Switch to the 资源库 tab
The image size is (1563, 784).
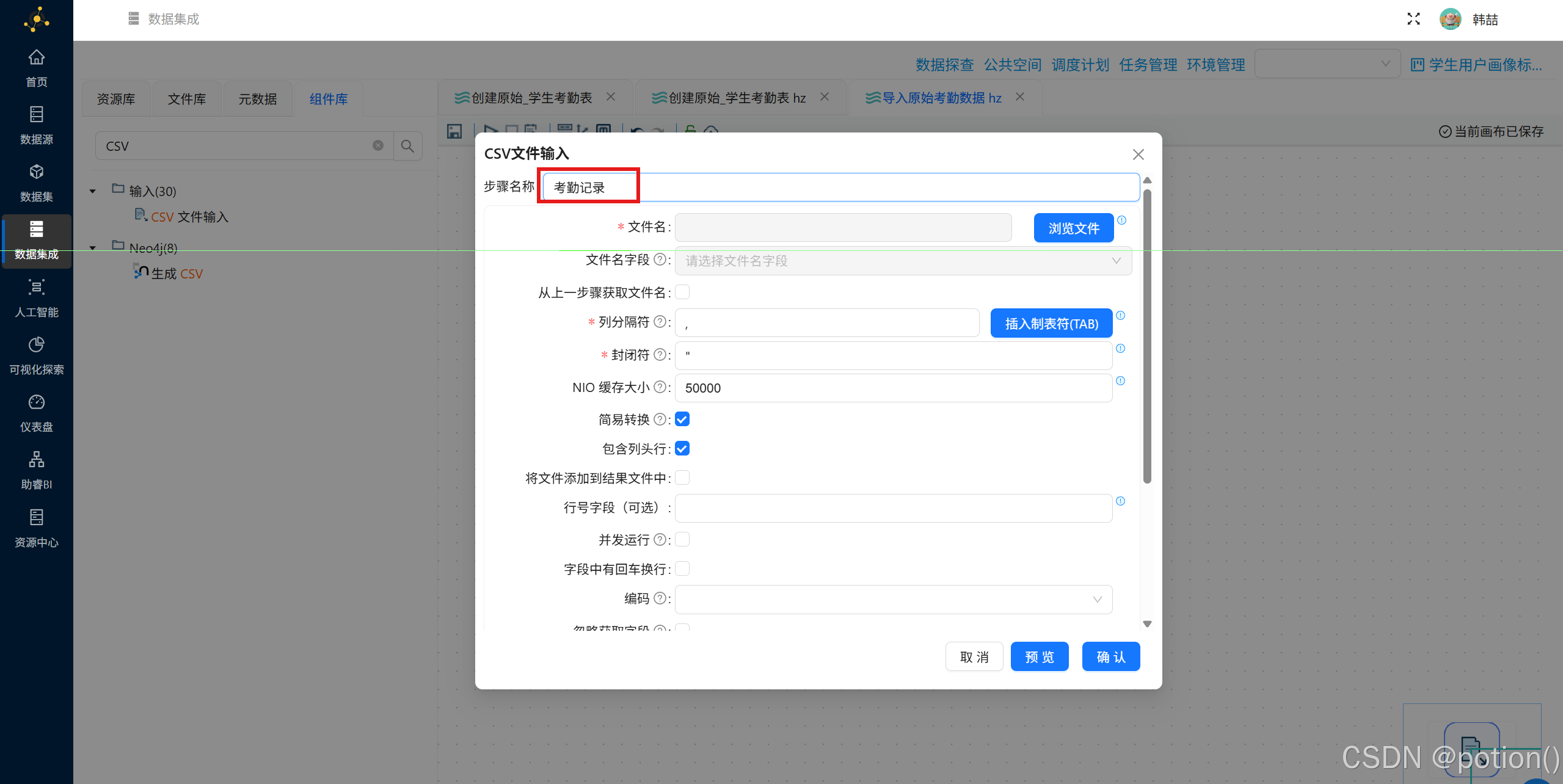tap(116, 98)
